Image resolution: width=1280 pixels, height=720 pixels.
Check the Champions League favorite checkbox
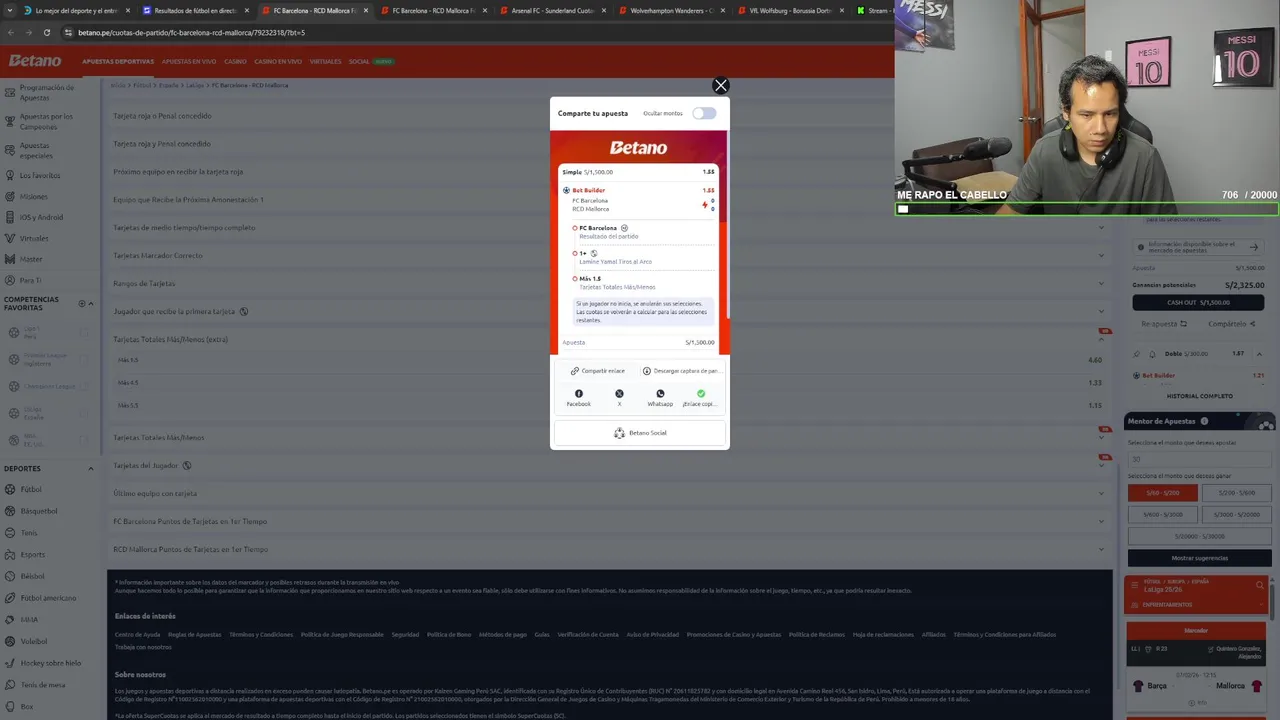pos(84,386)
